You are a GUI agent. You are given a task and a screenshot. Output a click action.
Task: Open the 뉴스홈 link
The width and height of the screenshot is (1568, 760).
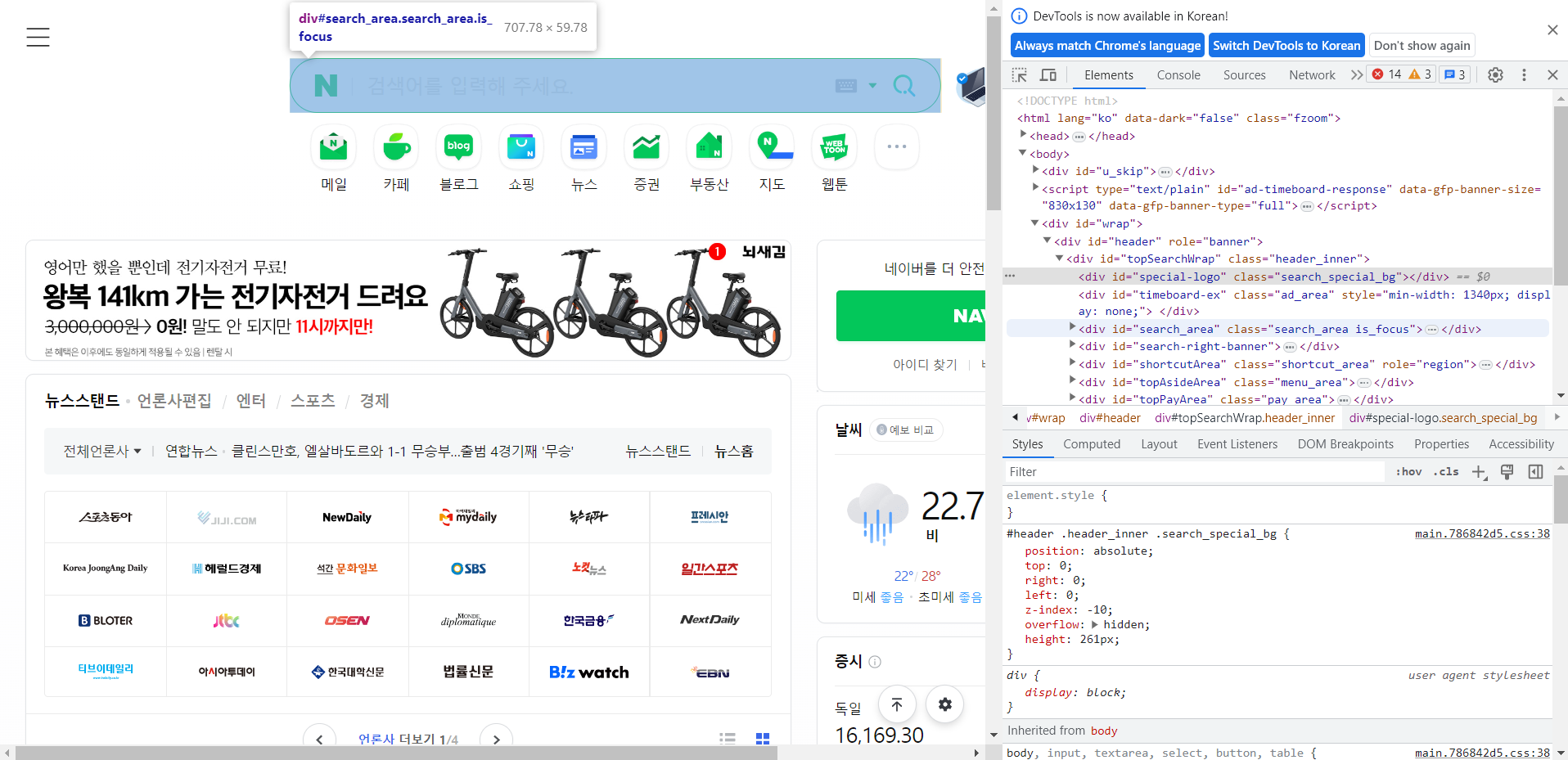coord(734,451)
